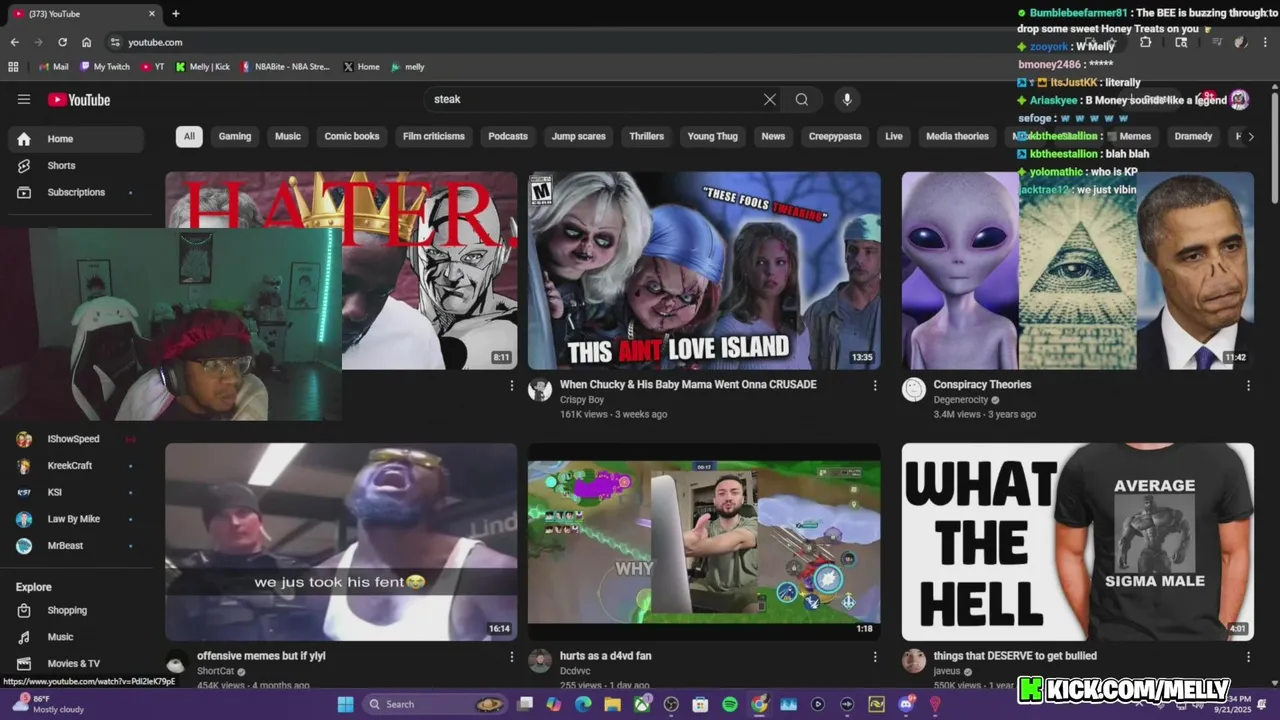The height and width of the screenshot is (720, 1280).
Task: Open options menu for offensive memes video
Action: (512, 657)
